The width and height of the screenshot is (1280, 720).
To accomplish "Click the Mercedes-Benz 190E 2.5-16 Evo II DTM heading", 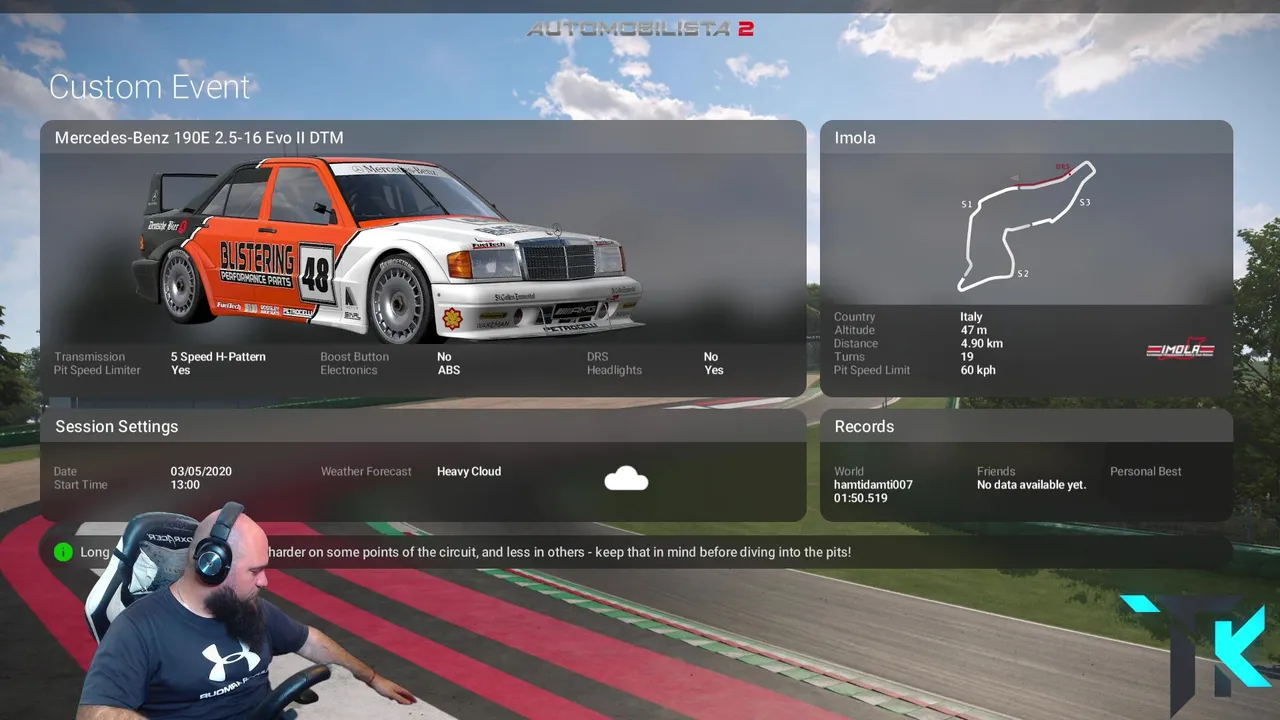I will (x=199, y=138).
